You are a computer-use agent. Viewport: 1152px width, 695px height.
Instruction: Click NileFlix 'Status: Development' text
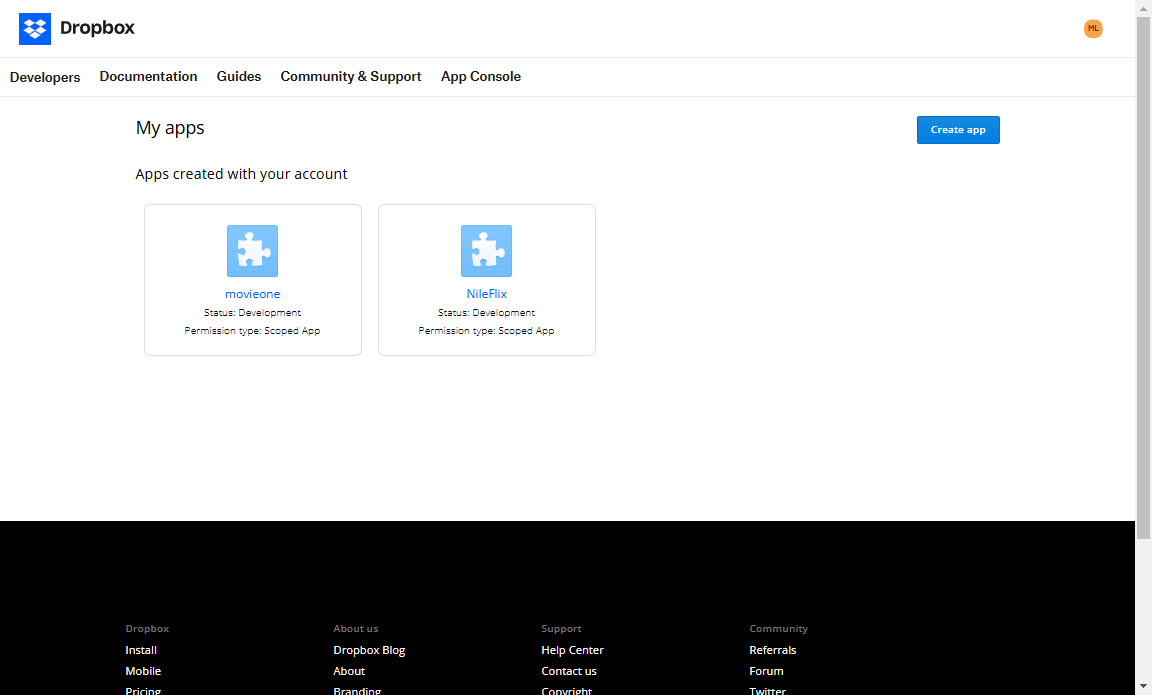486,313
